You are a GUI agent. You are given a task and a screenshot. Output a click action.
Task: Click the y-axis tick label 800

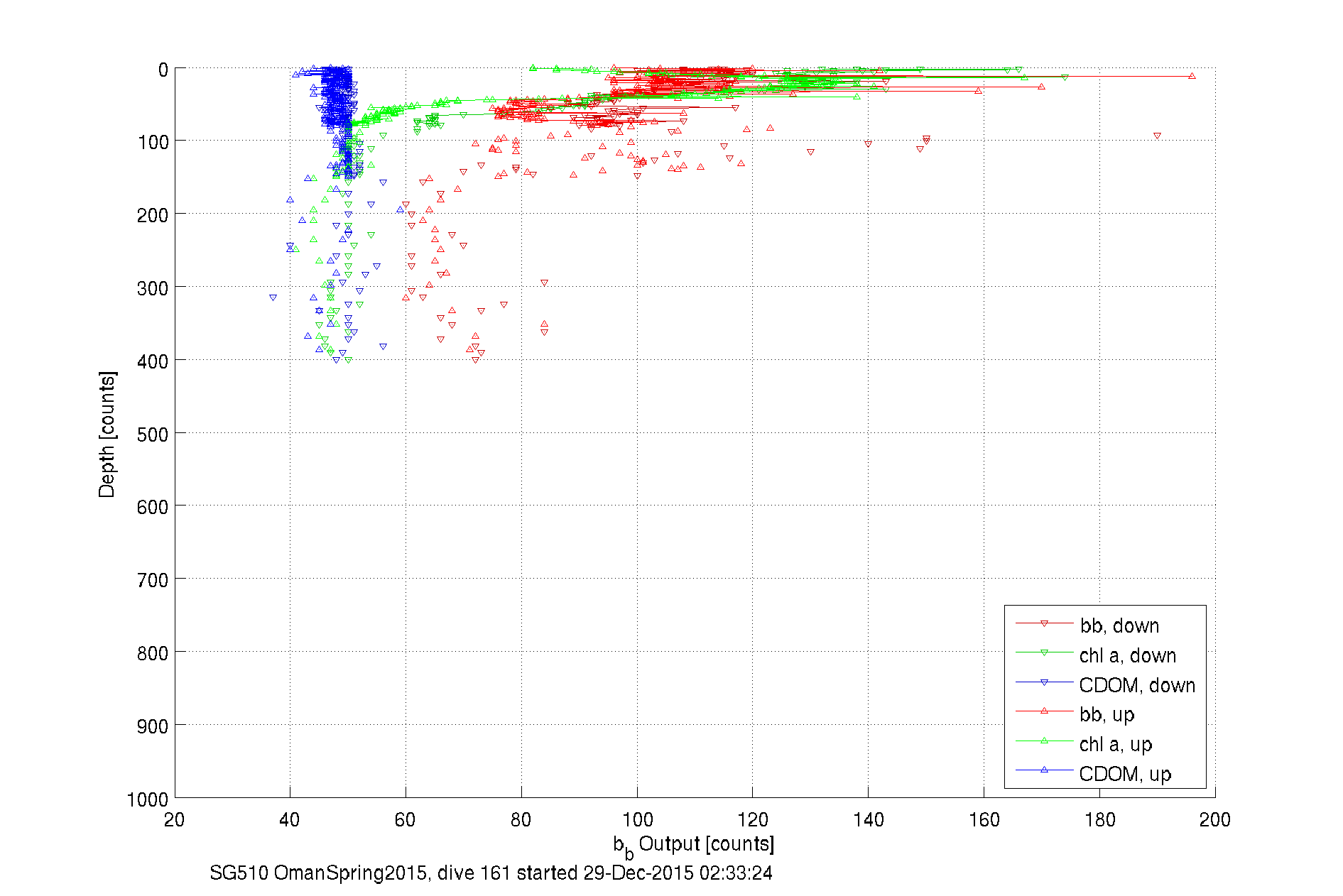click(x=152, y=654)
